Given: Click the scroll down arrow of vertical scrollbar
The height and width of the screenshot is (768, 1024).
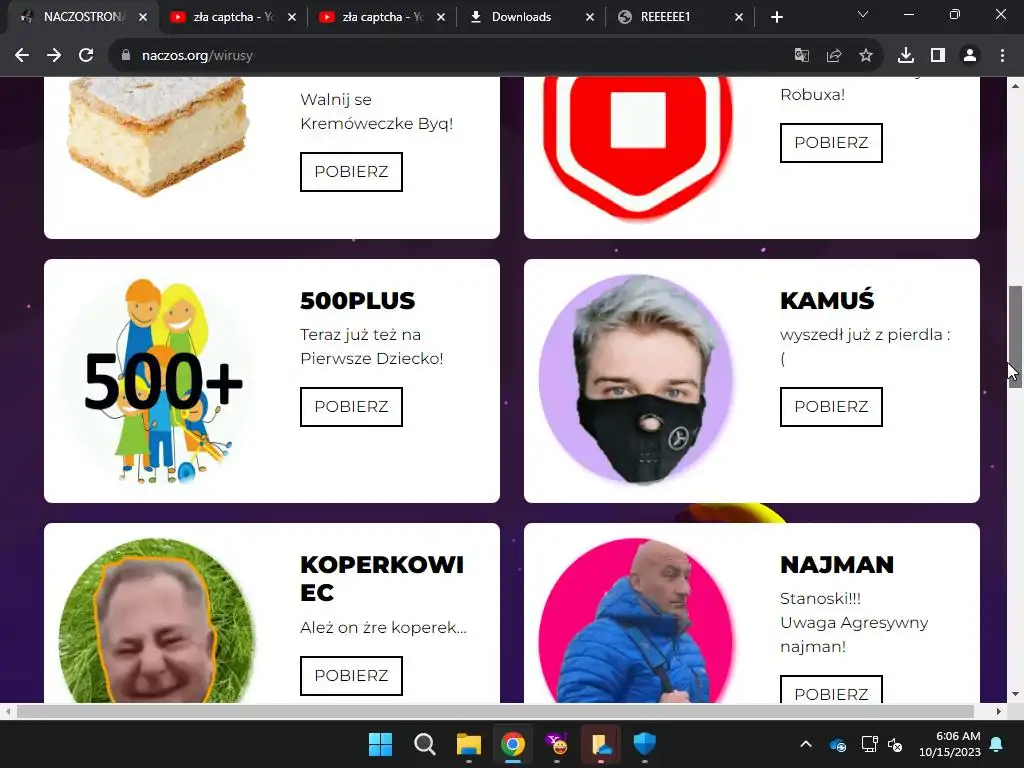Looking at the screenshot, I should tap(1016, 694).
